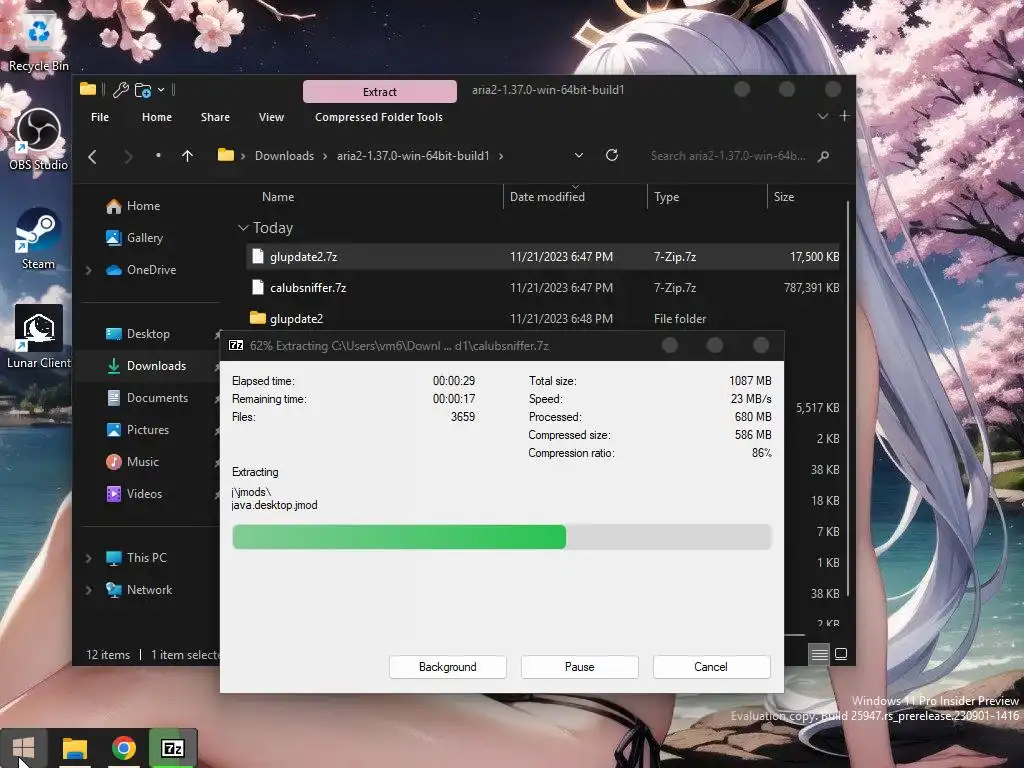Click the 7-Zip taskbar icon
Screen dimensions: 1024x768
173,748
